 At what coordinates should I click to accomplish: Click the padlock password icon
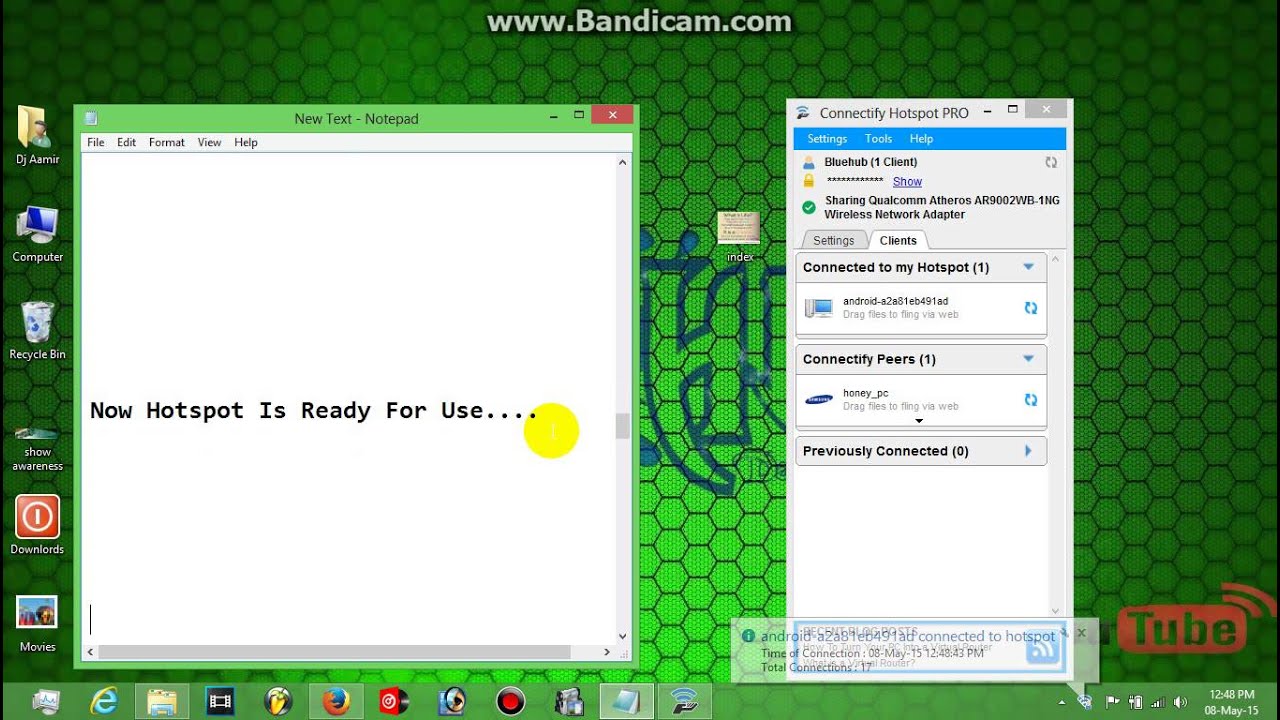(809, 181)
